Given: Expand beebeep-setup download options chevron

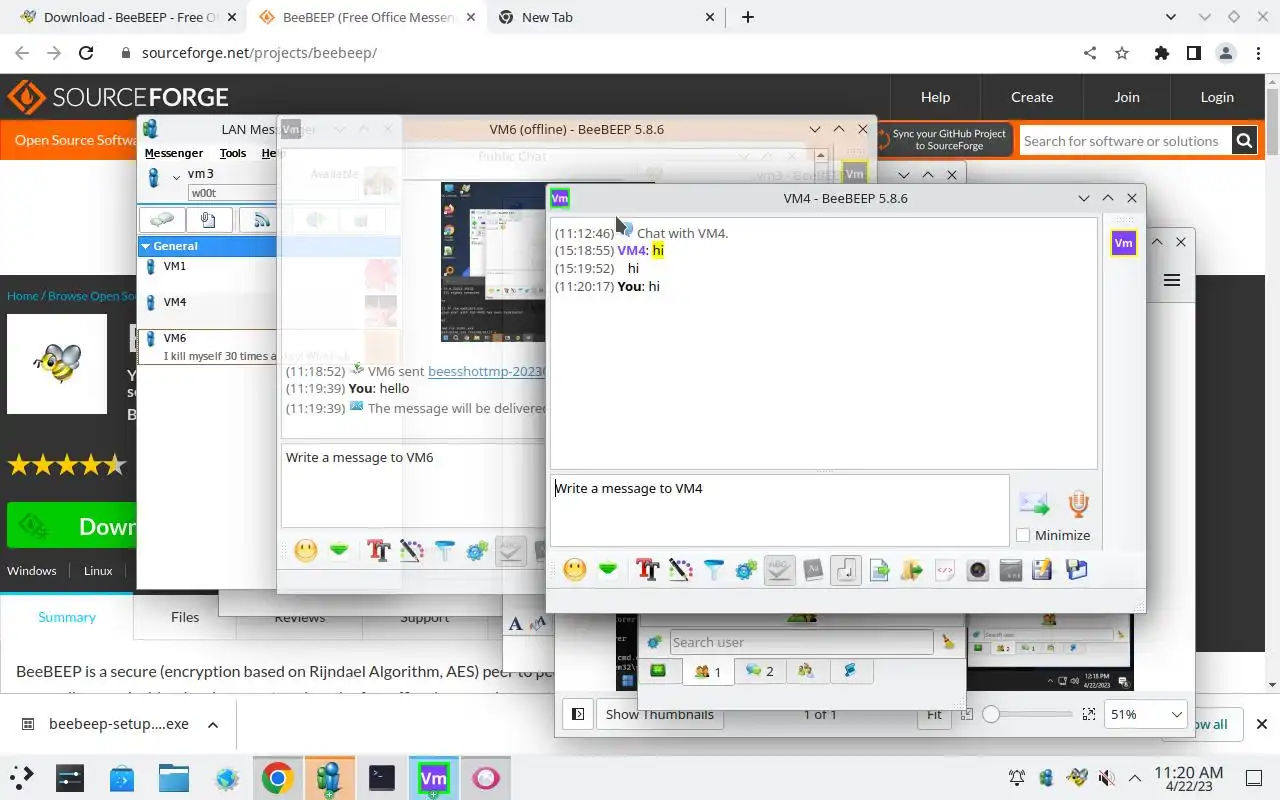Looking at the screenshot, I should tap(212, 724).
